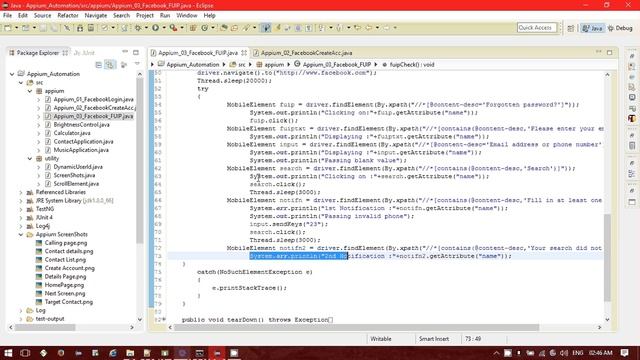640x360 pixels.
Task: Click Smart Insert in the status bar
Action: pyautogui.click(x=433, y=339)
